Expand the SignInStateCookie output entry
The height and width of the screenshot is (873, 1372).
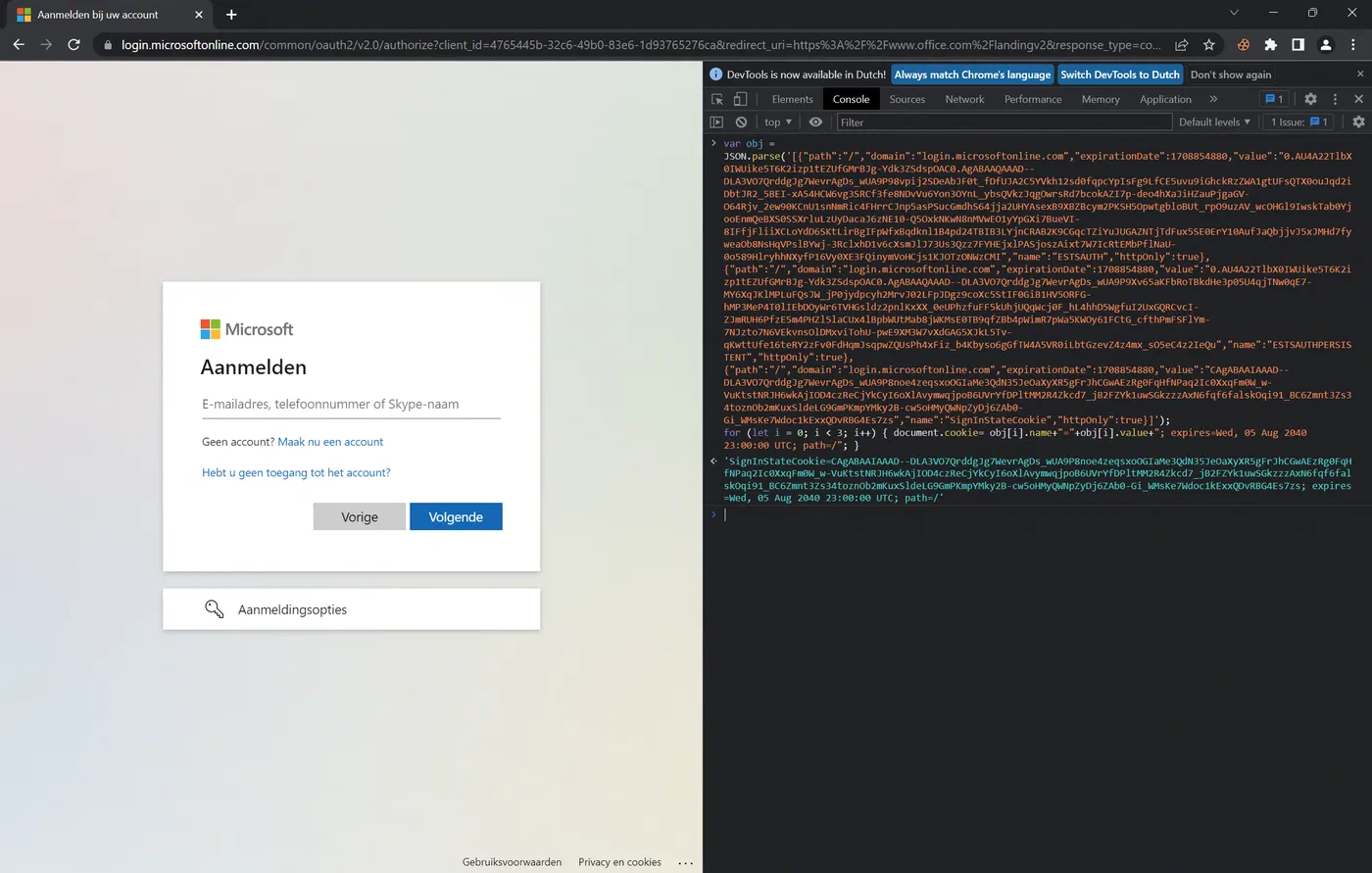[x=714, y=461]
